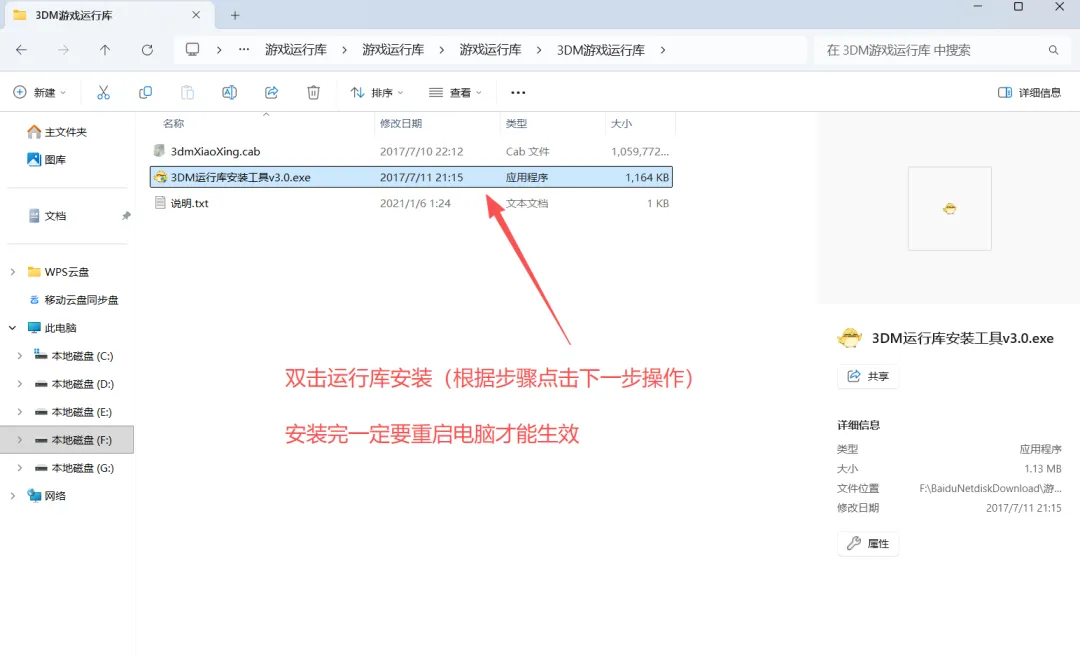Click the search magnifier icon
The height and width of the screenshot is (658, 1080).
click(x=1053, y=50)
